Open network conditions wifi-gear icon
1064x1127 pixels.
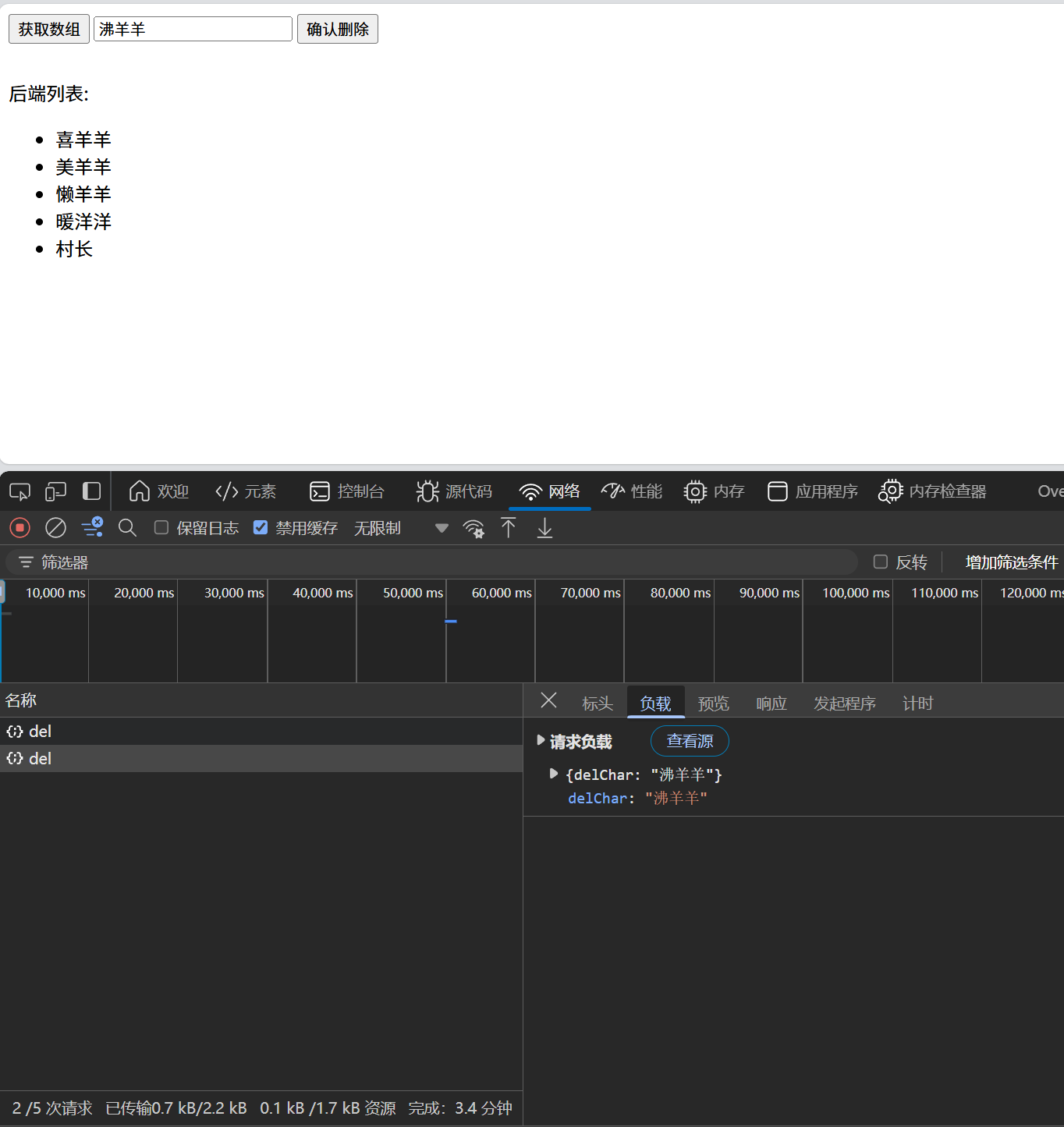473,528
